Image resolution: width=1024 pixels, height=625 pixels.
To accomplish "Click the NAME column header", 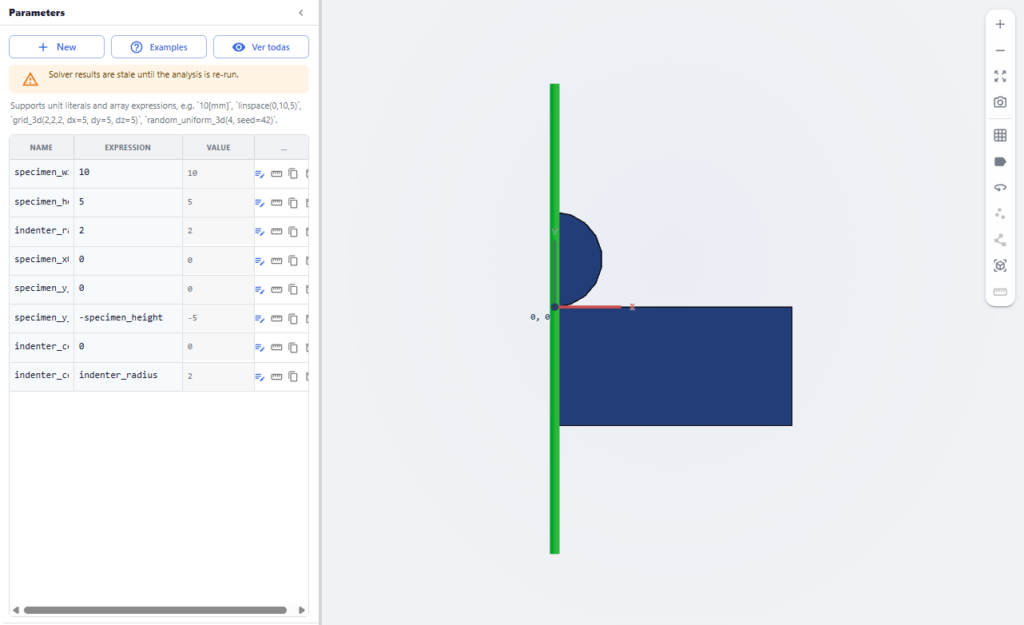I will [41, 148].
